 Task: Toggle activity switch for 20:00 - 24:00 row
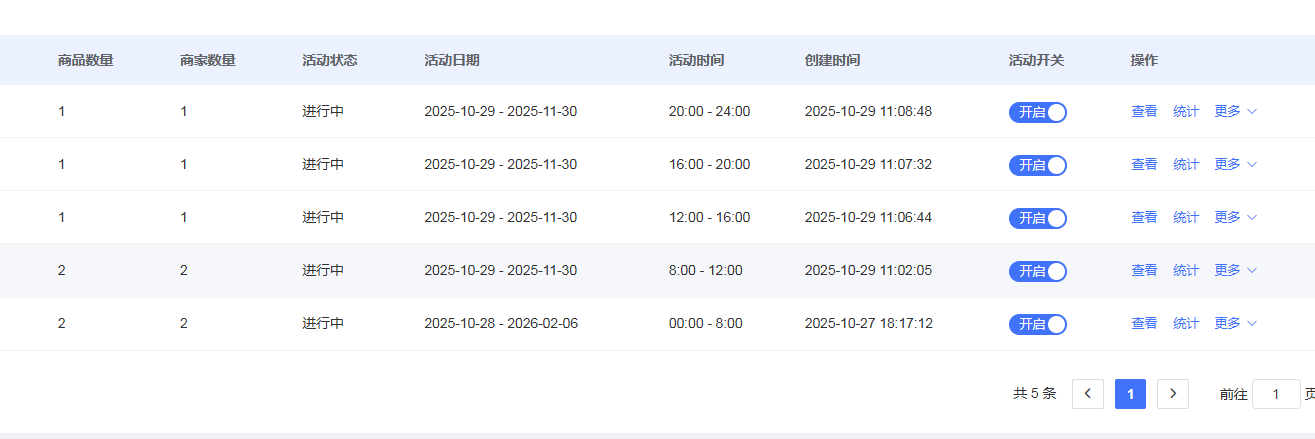tap(1037, 112)
